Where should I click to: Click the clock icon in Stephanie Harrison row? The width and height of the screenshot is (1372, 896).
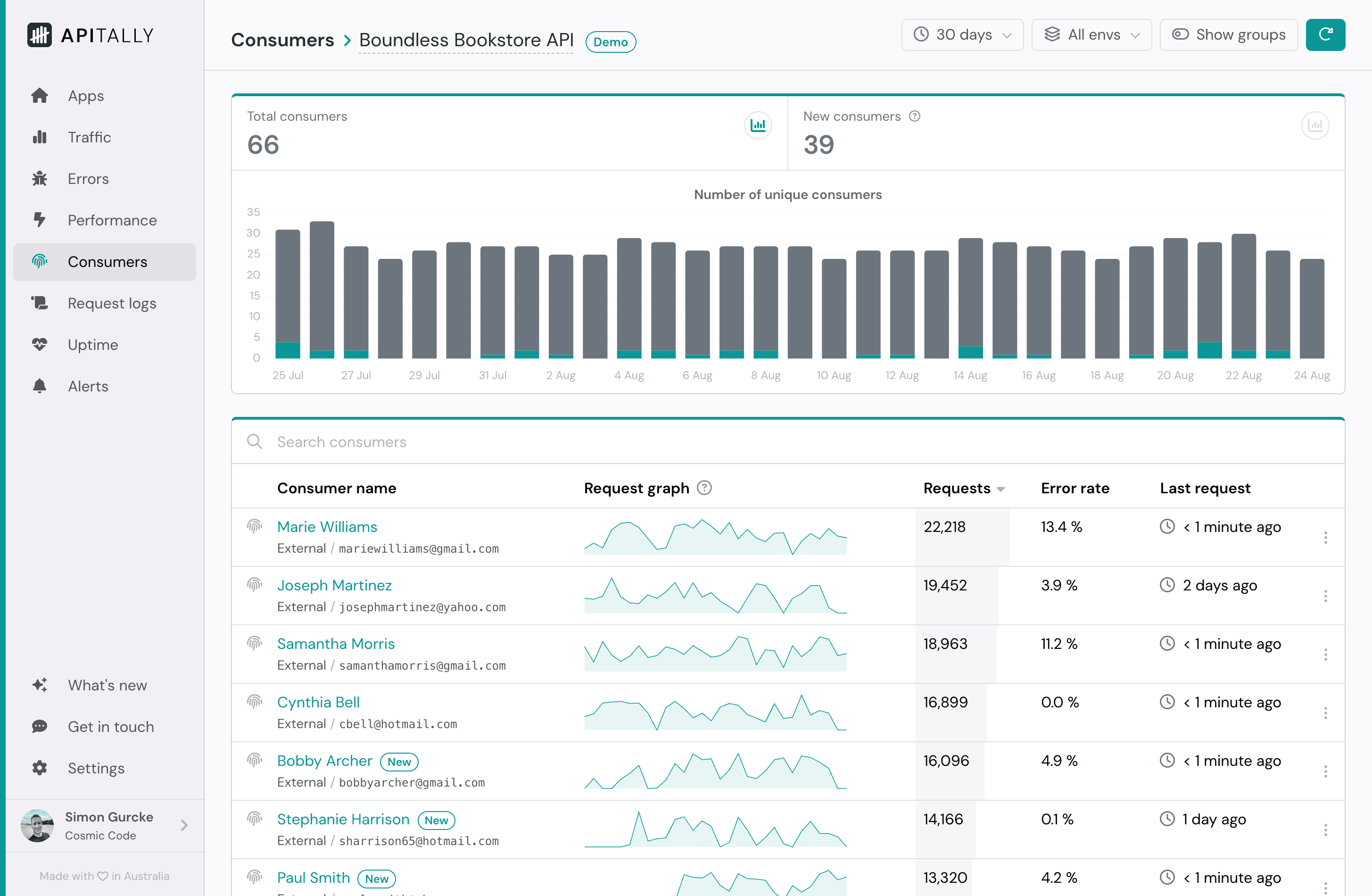tap(1167, 819)
